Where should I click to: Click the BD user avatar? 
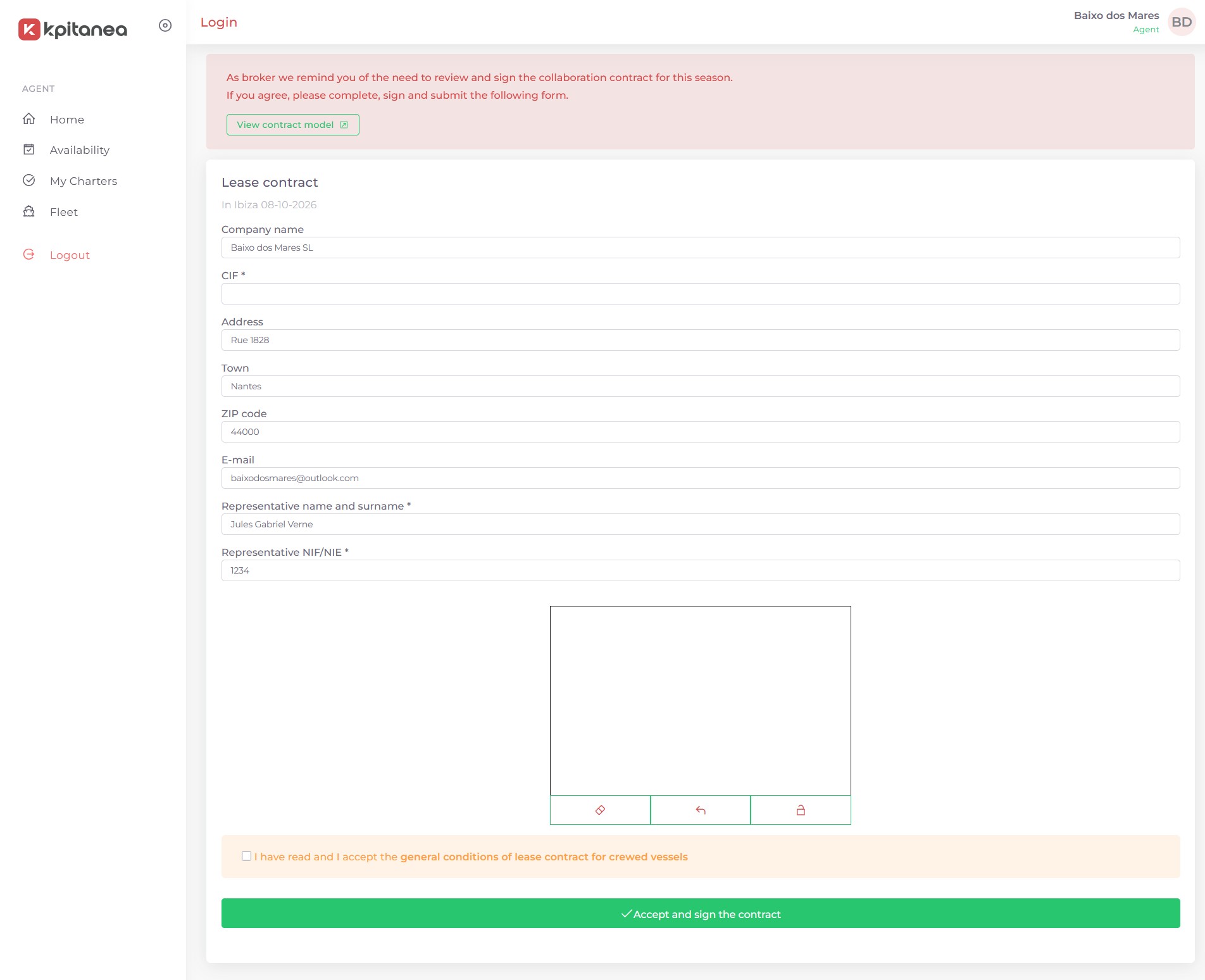[x=1181, y=22]
